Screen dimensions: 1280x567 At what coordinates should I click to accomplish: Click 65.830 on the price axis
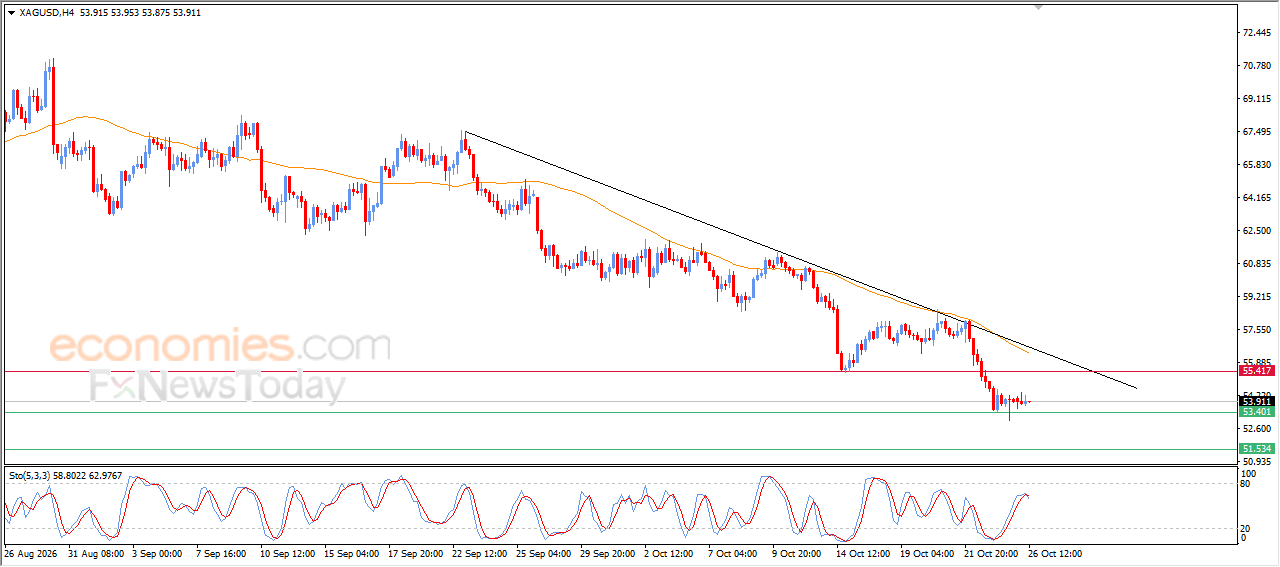pos(1256,165)
